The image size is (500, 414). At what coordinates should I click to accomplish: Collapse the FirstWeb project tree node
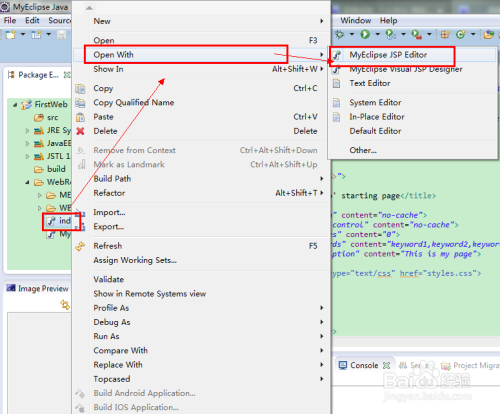coord(15,105)
